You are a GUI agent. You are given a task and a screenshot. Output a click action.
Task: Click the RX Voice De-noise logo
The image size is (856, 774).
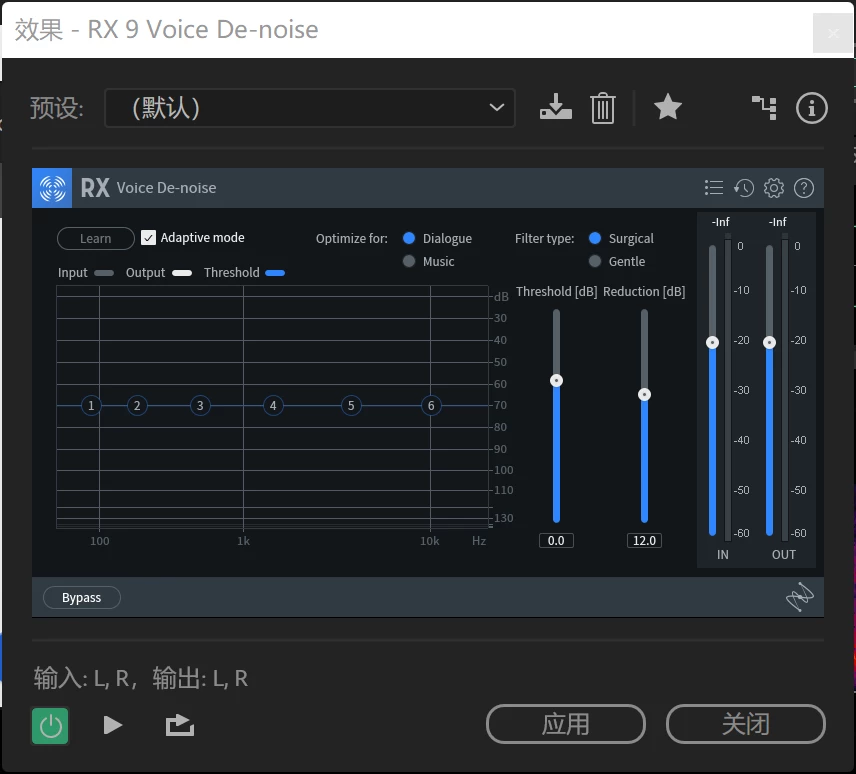click(52, 188)
